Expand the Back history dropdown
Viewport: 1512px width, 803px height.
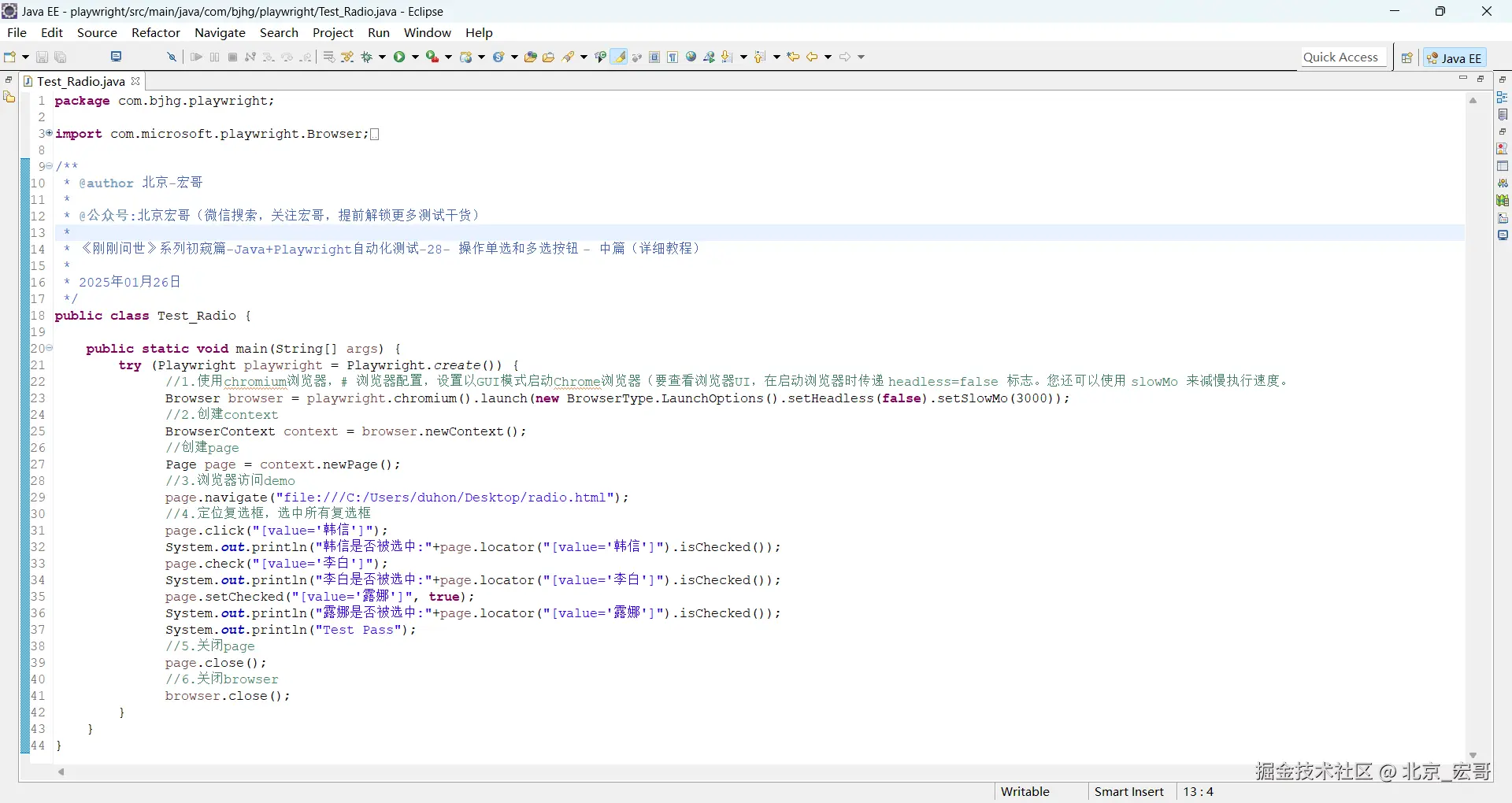pos(828,57)
